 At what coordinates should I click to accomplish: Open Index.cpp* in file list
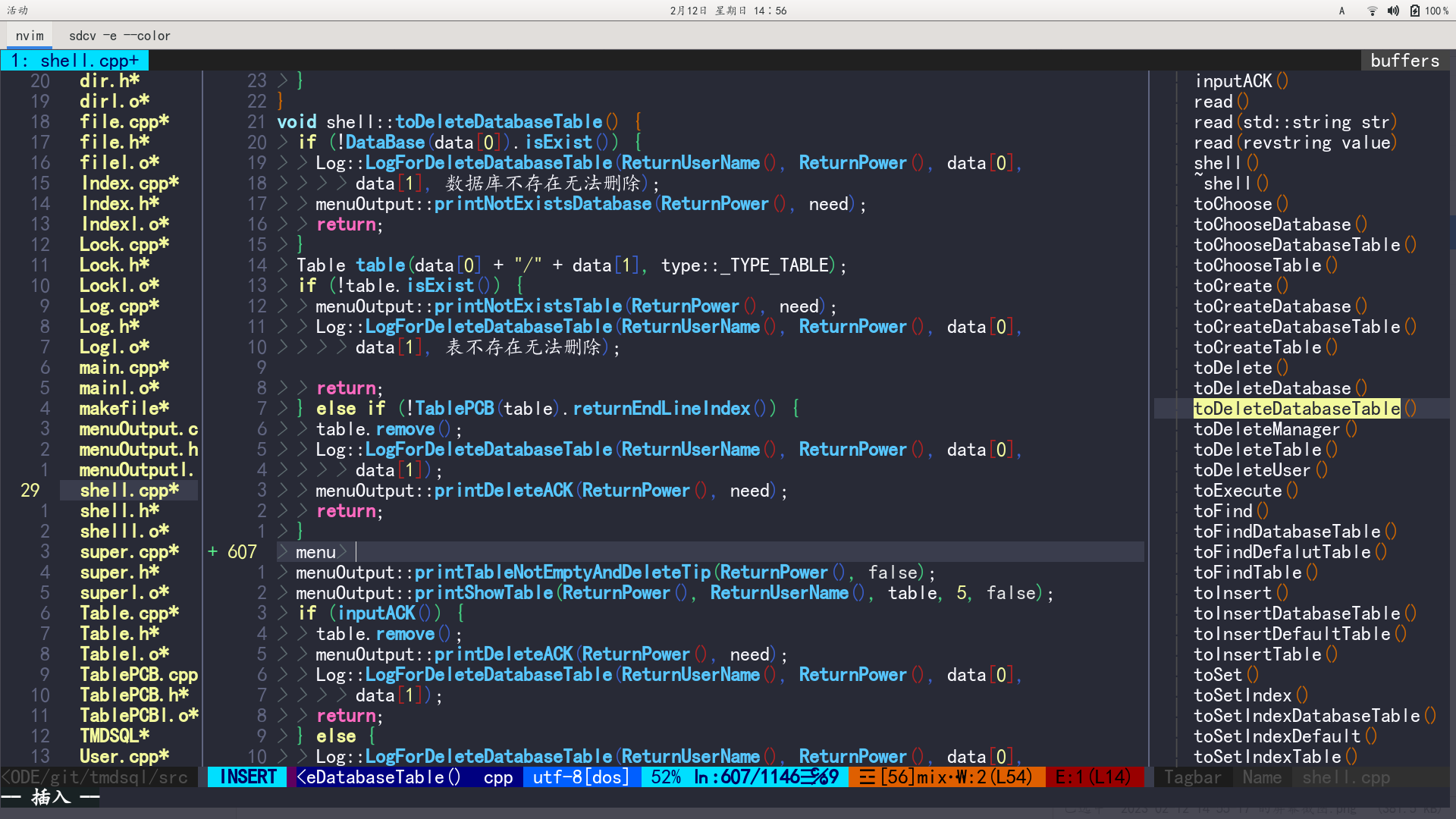(130, 184)
